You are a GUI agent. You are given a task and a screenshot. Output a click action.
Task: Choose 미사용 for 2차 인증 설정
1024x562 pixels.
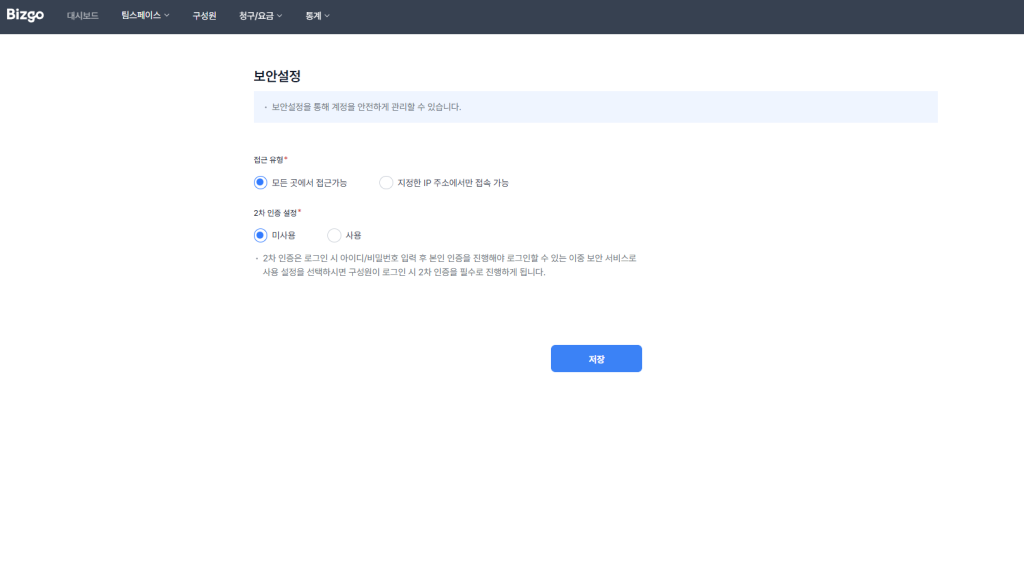tap(260, 235)
